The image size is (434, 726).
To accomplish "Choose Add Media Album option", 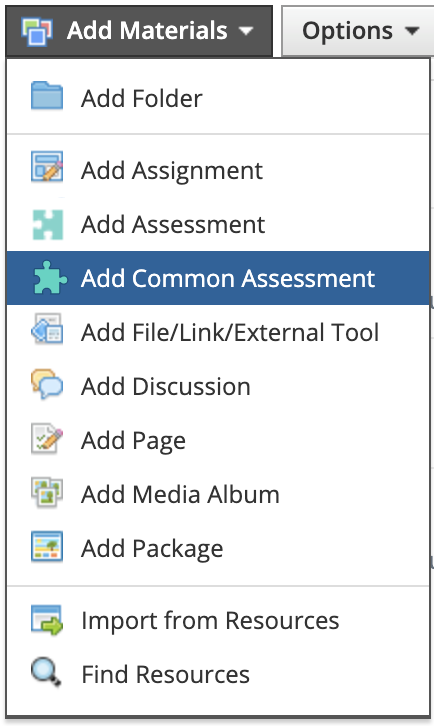I will 218,494.
